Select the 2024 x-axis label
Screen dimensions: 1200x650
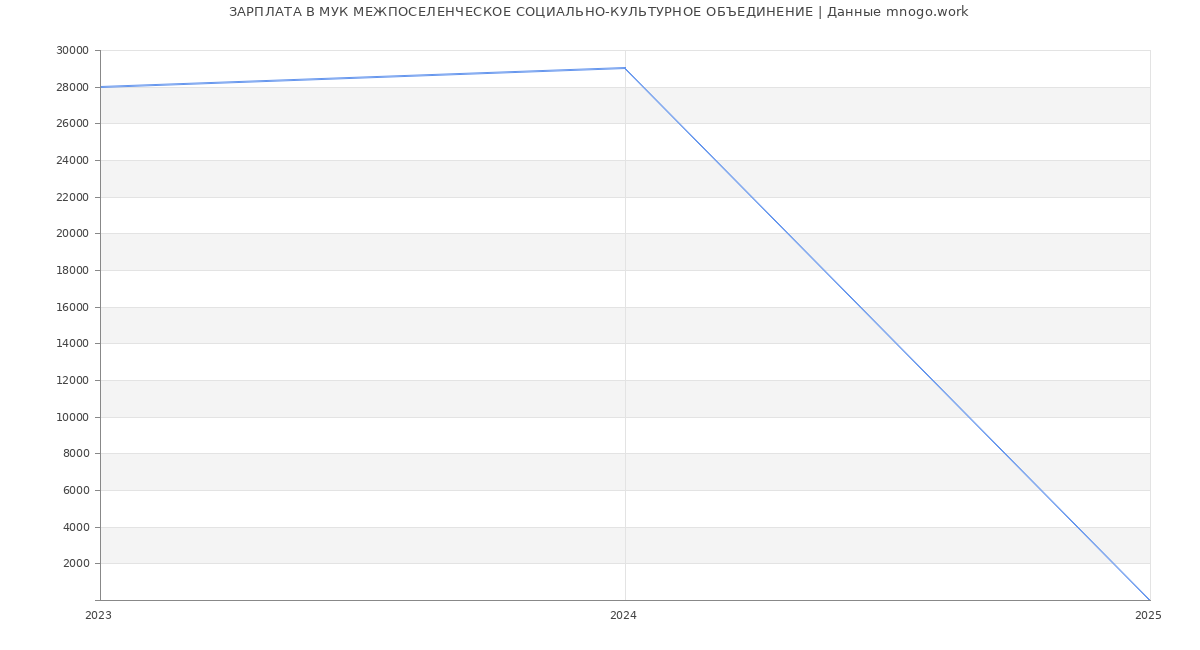pyautogui.click(x=623, y=616)
